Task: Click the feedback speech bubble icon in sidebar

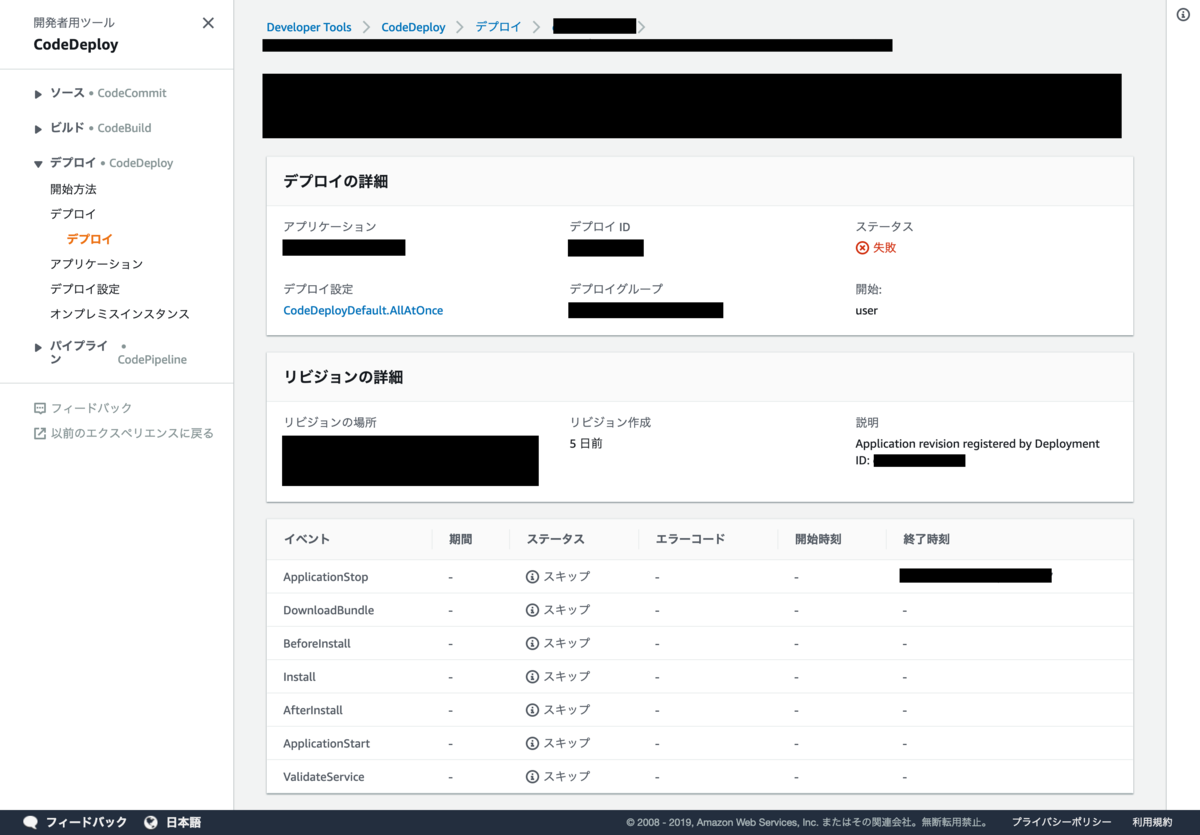Action: [x=40, y=408]
